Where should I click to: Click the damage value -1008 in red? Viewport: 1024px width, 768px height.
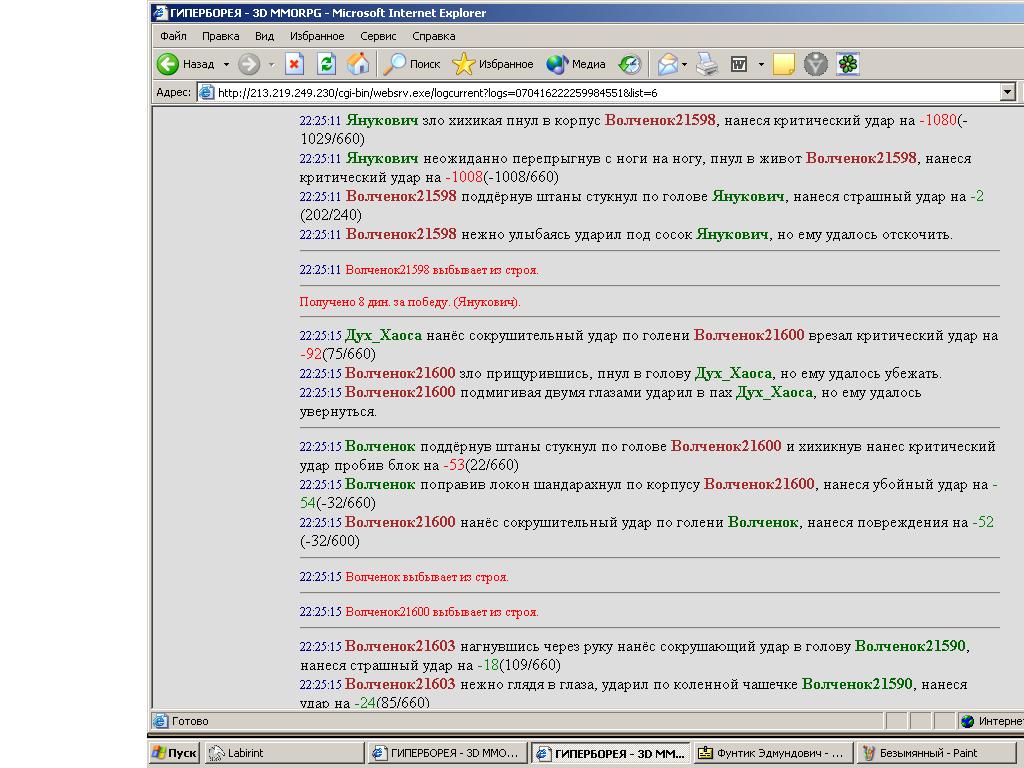point(464,177)
